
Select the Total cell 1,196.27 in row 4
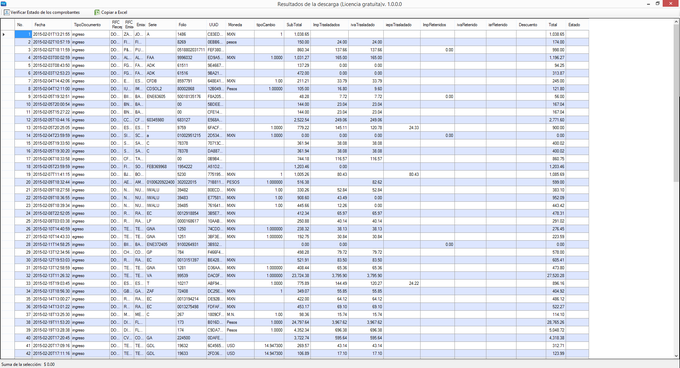(556, 58)
